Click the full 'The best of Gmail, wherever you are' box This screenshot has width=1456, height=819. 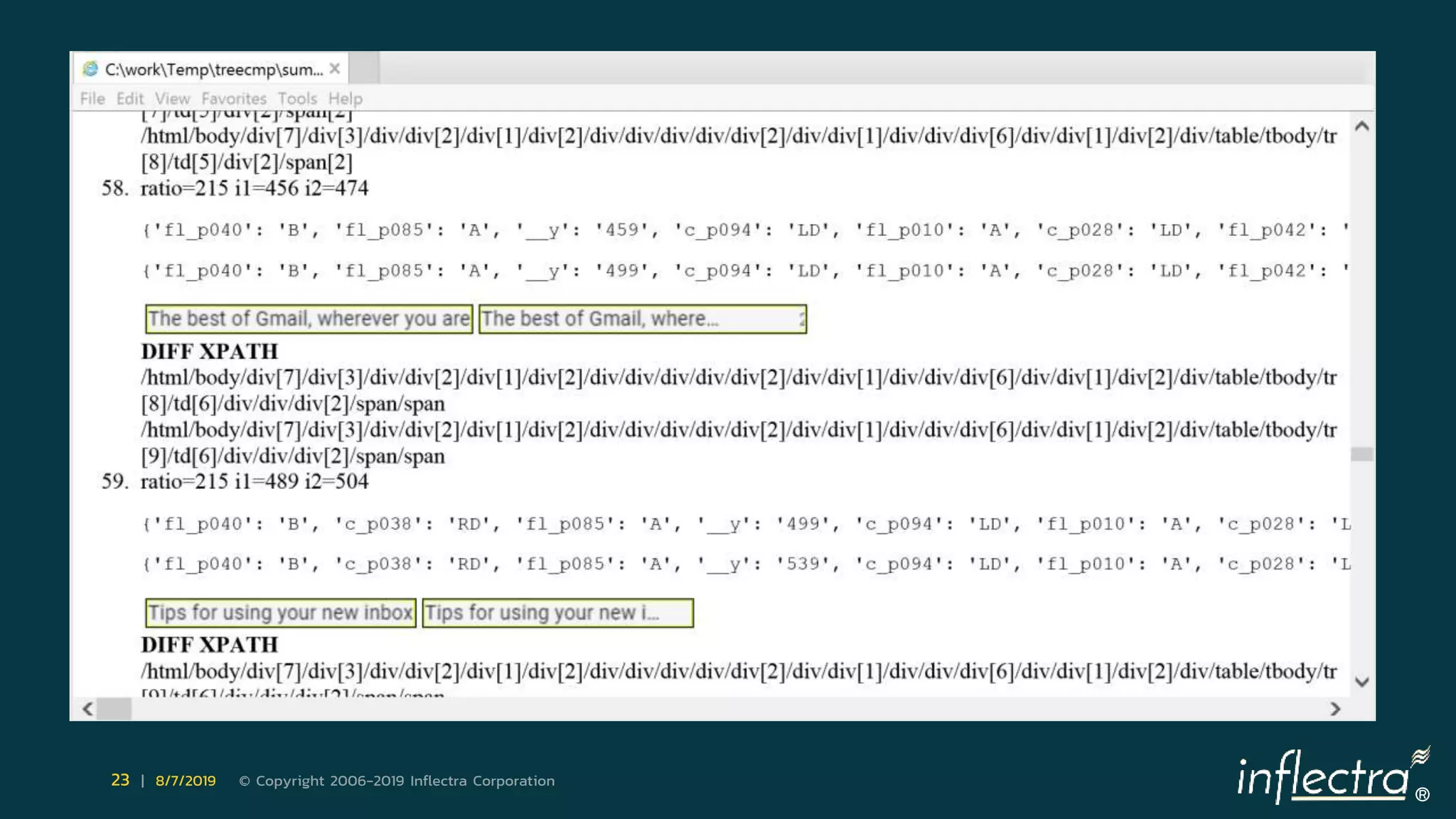(309, 318)
